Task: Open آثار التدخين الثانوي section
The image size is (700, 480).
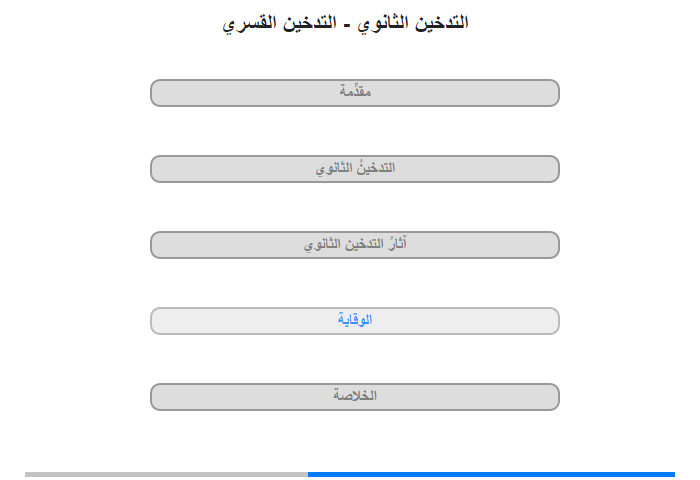Action: pyautogui.click(x=354, y=245)
